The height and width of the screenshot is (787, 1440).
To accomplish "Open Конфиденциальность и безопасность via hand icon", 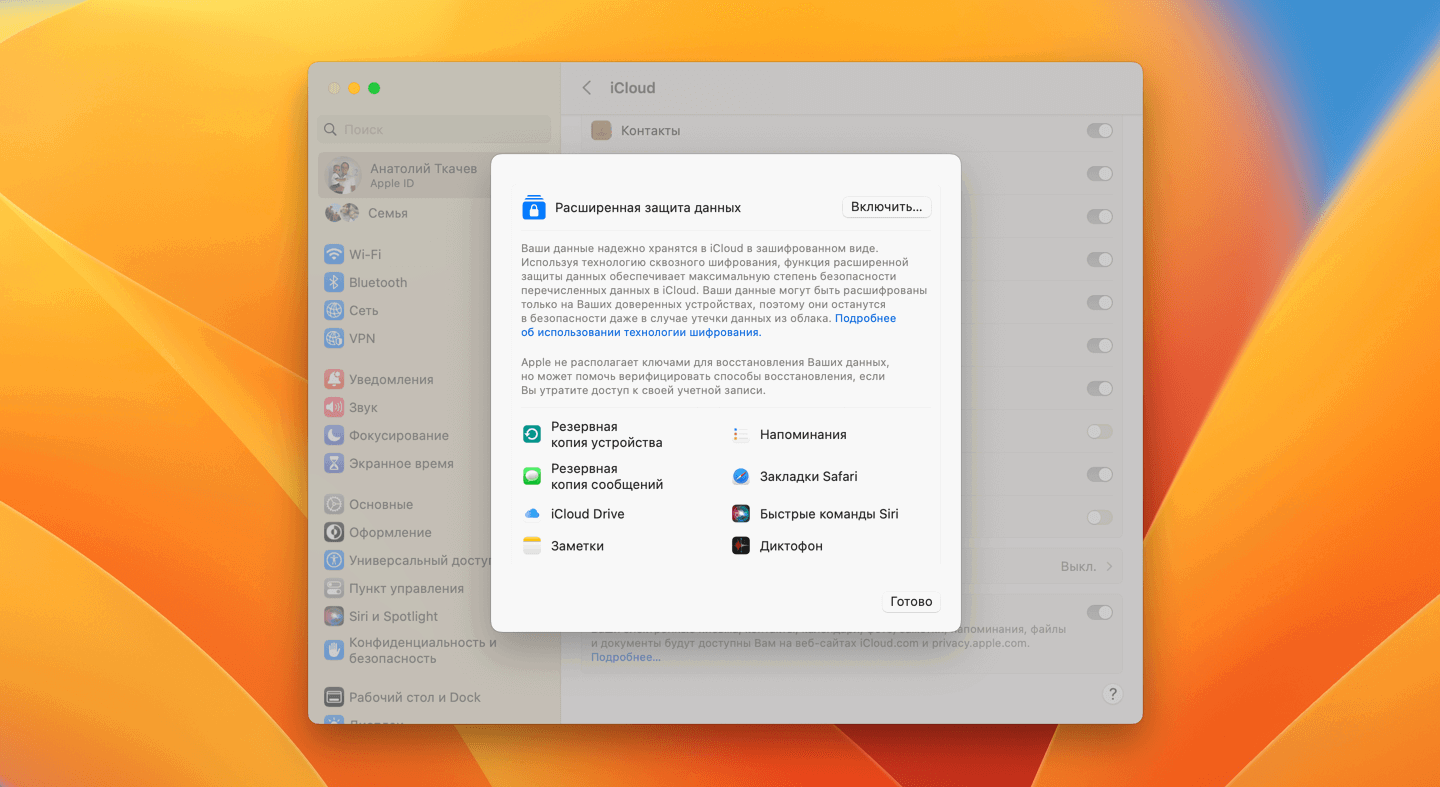I will tap(334, 650).
